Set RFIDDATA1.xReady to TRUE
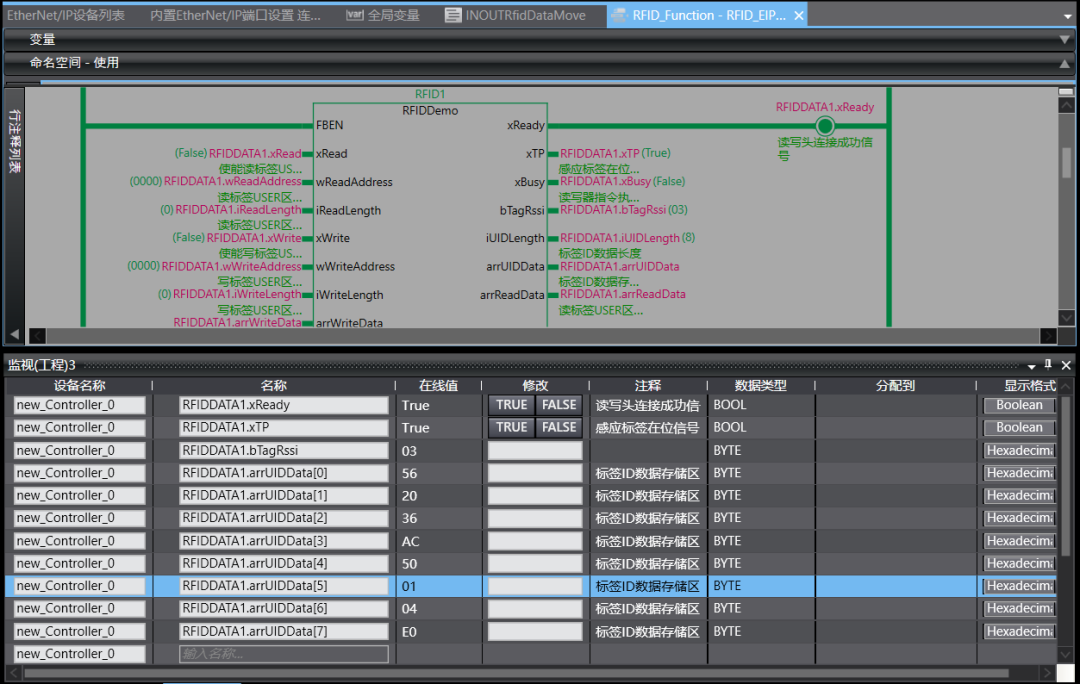1080x684 pixels. [511, 405]
